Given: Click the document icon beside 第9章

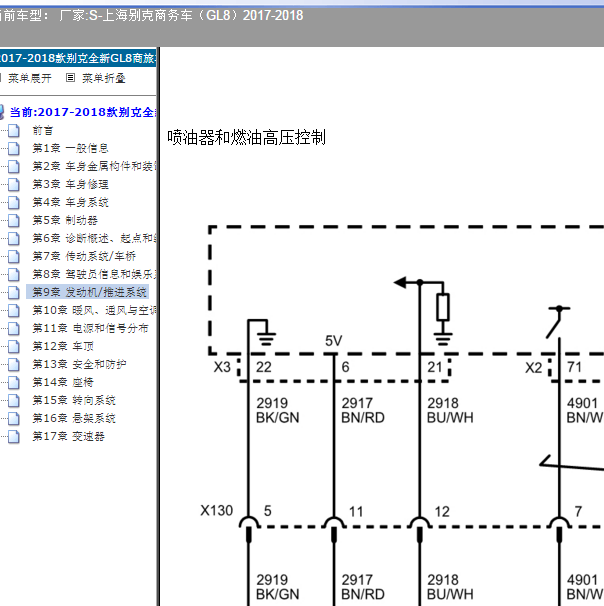Looking at the screenshot, I should [x=14, y=293].
